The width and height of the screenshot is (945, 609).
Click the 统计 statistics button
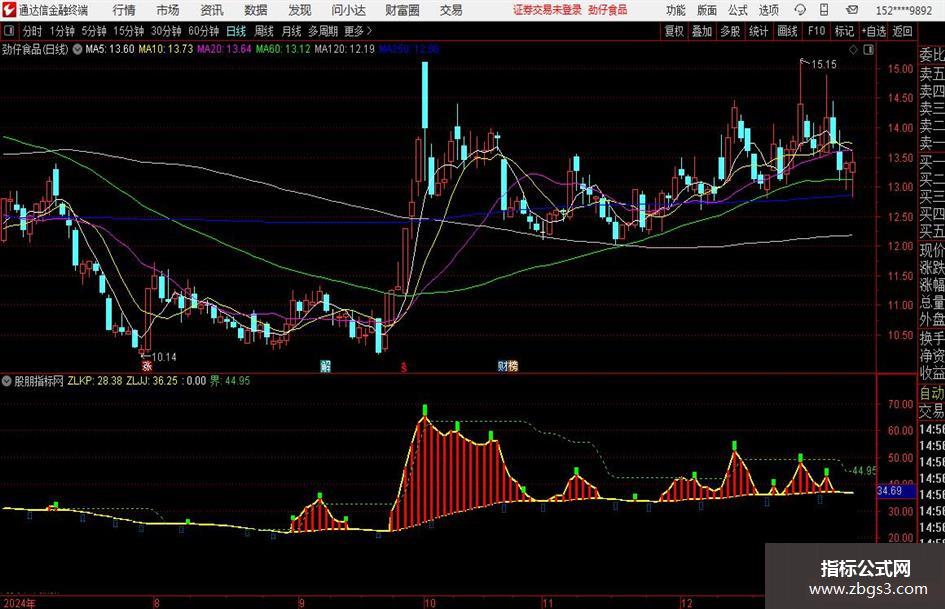758,31
